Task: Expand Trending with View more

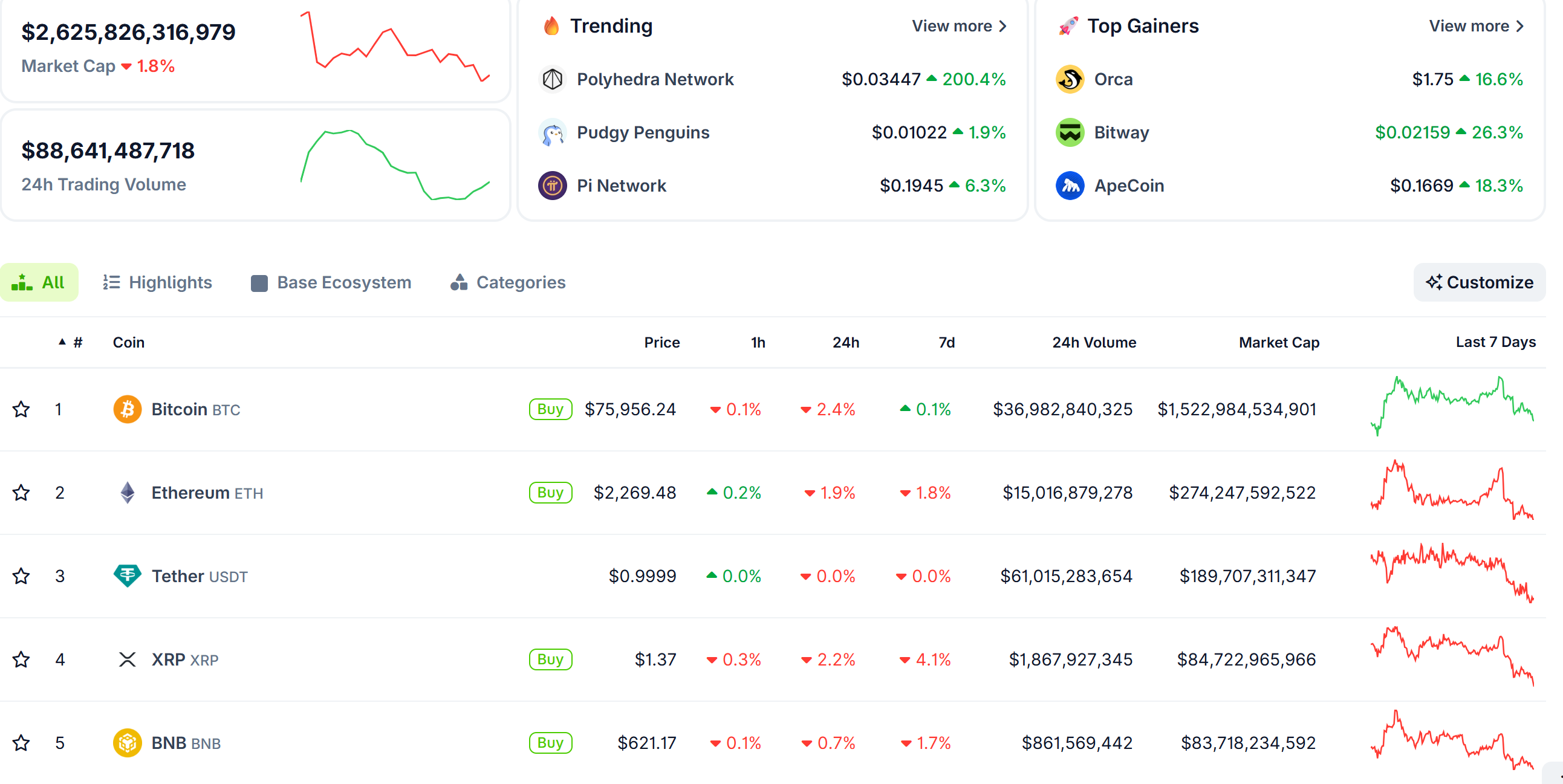Action: (x=958, y=25)
